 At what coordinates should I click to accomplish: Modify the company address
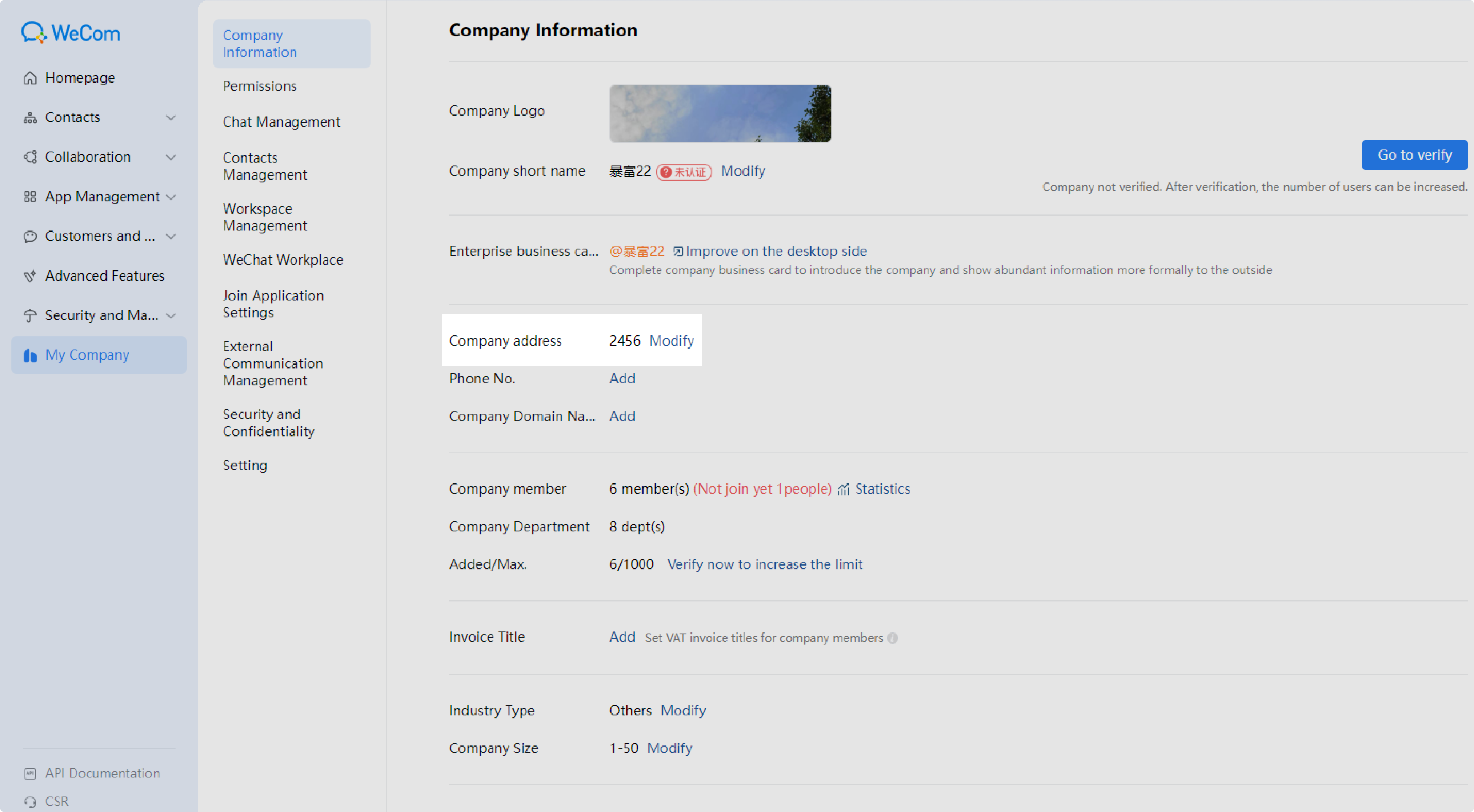[x=671, y=341]
